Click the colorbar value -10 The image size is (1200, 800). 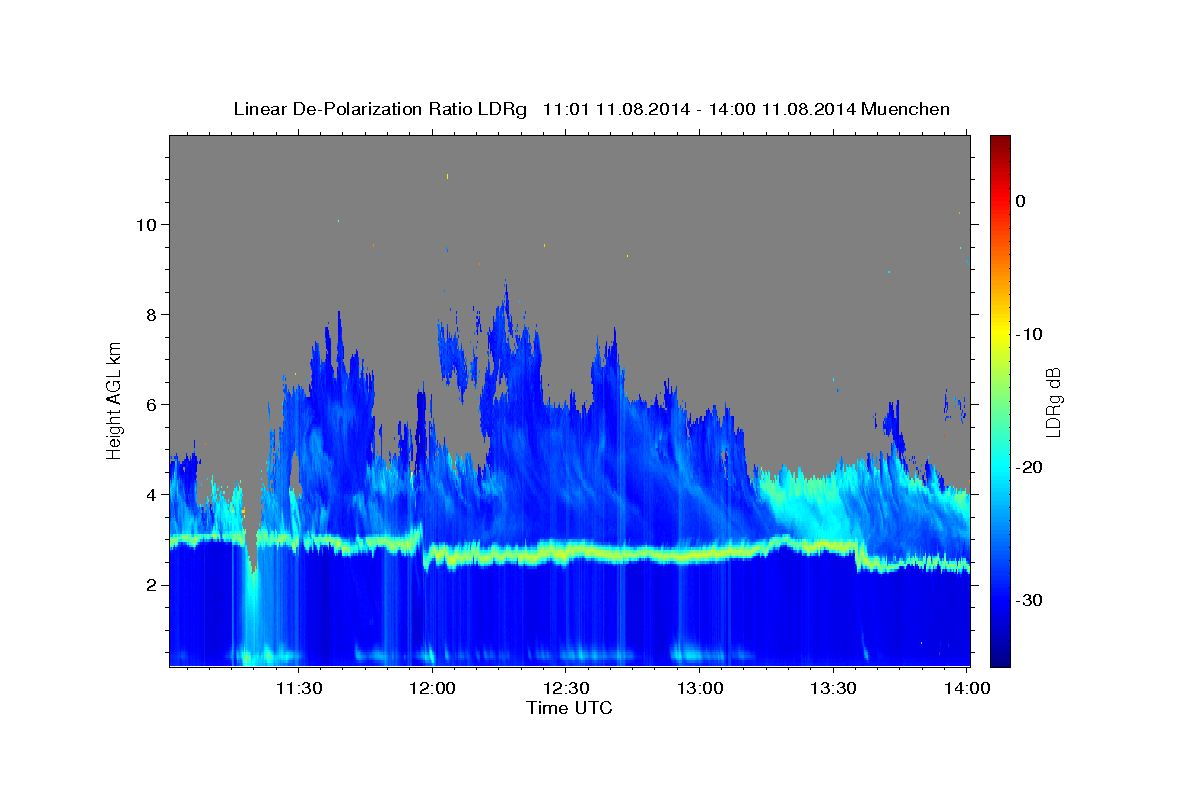[x=1030, y=334]
